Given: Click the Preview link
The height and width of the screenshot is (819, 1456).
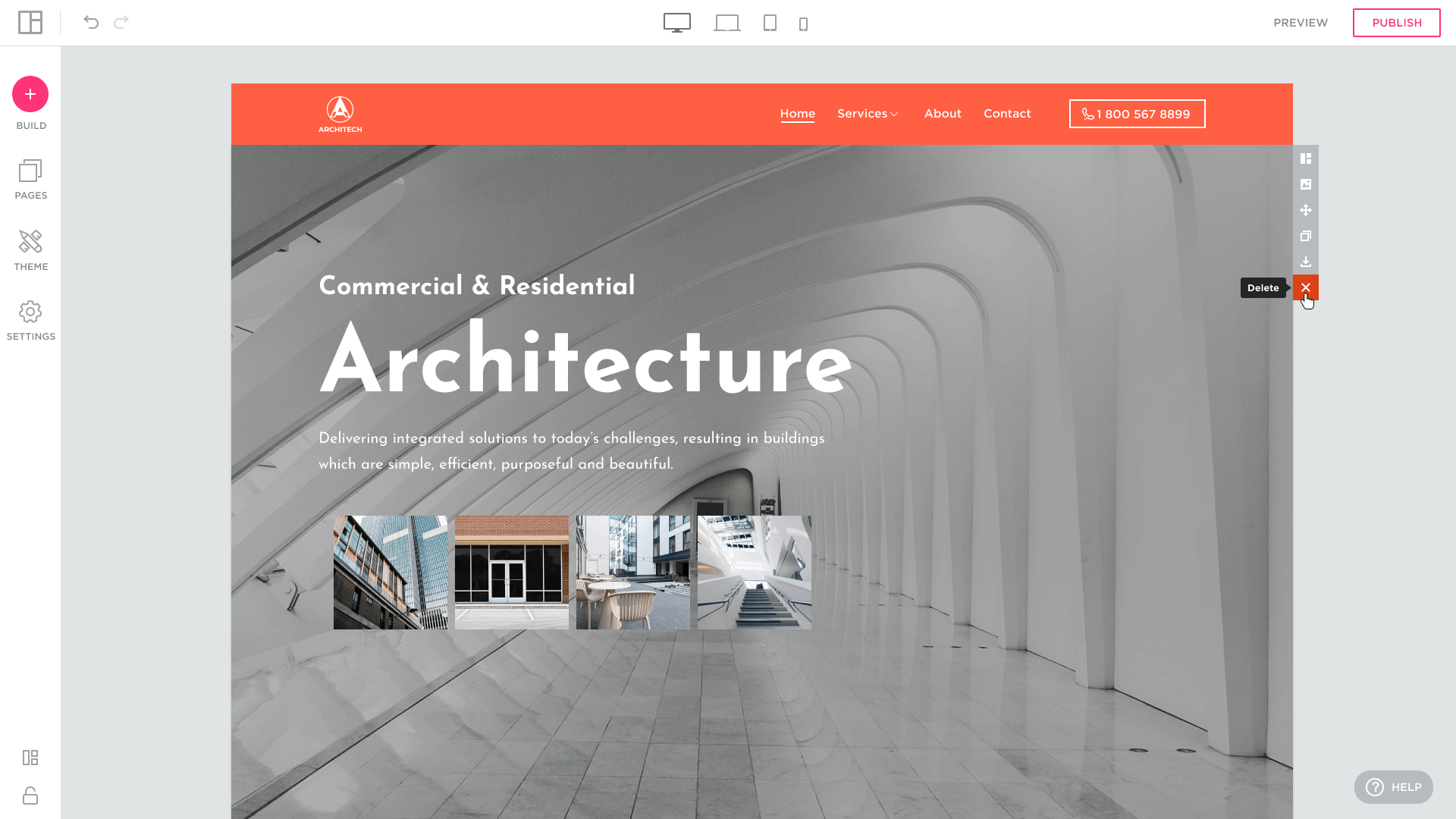Looking at the screenshot, I should coord(1301,23).
